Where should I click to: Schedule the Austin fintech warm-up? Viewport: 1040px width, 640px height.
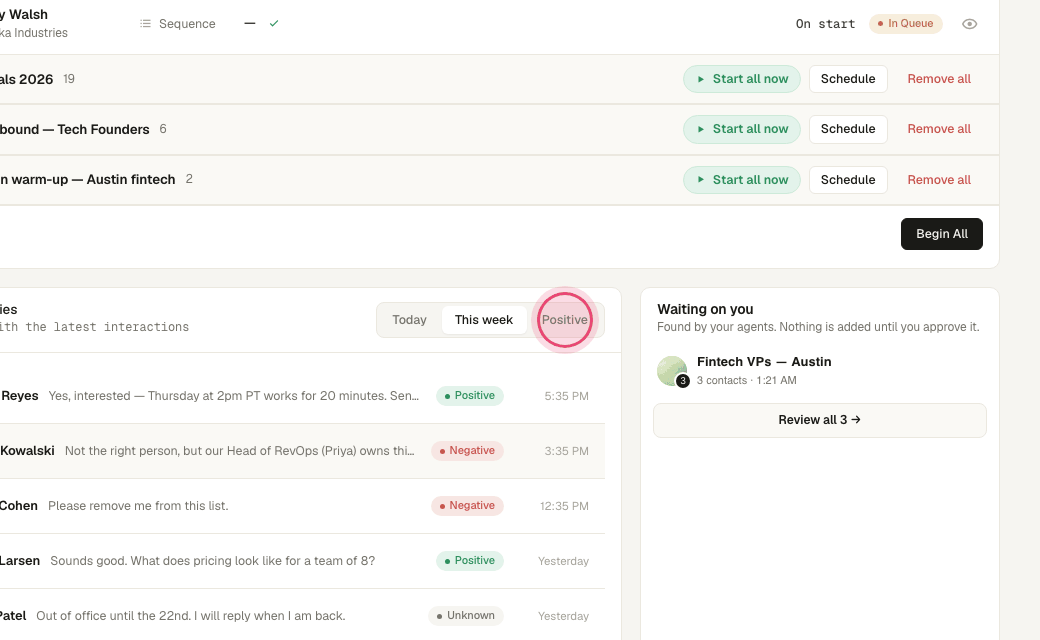848,180
